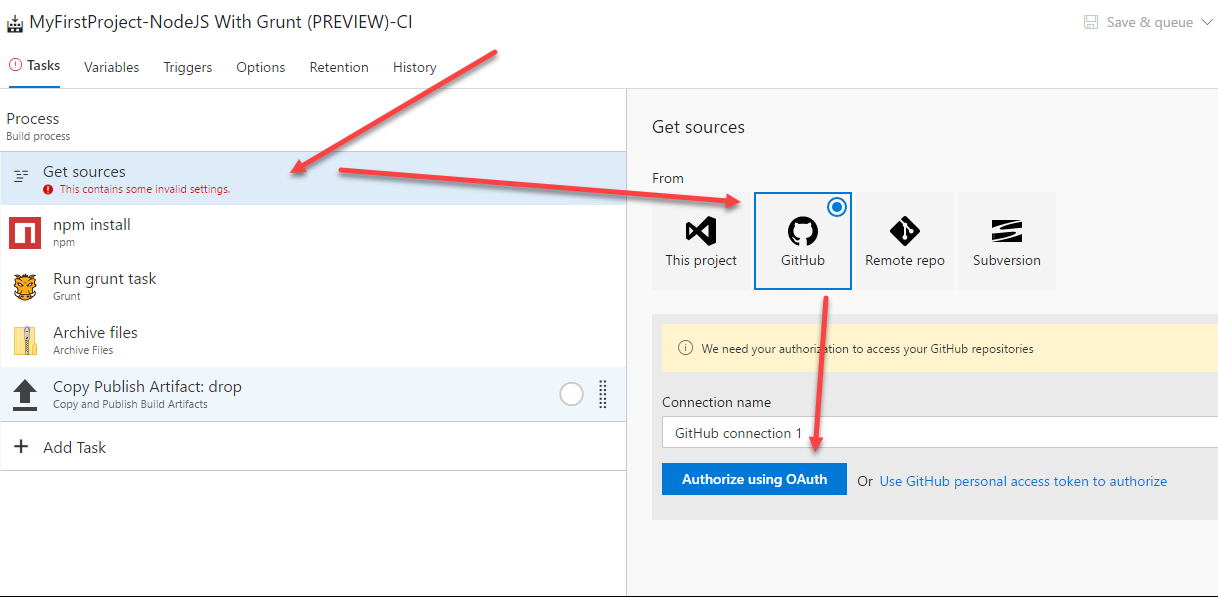
Task: Select Copy Publish Artifact: drop task
Action: (313, 394)
